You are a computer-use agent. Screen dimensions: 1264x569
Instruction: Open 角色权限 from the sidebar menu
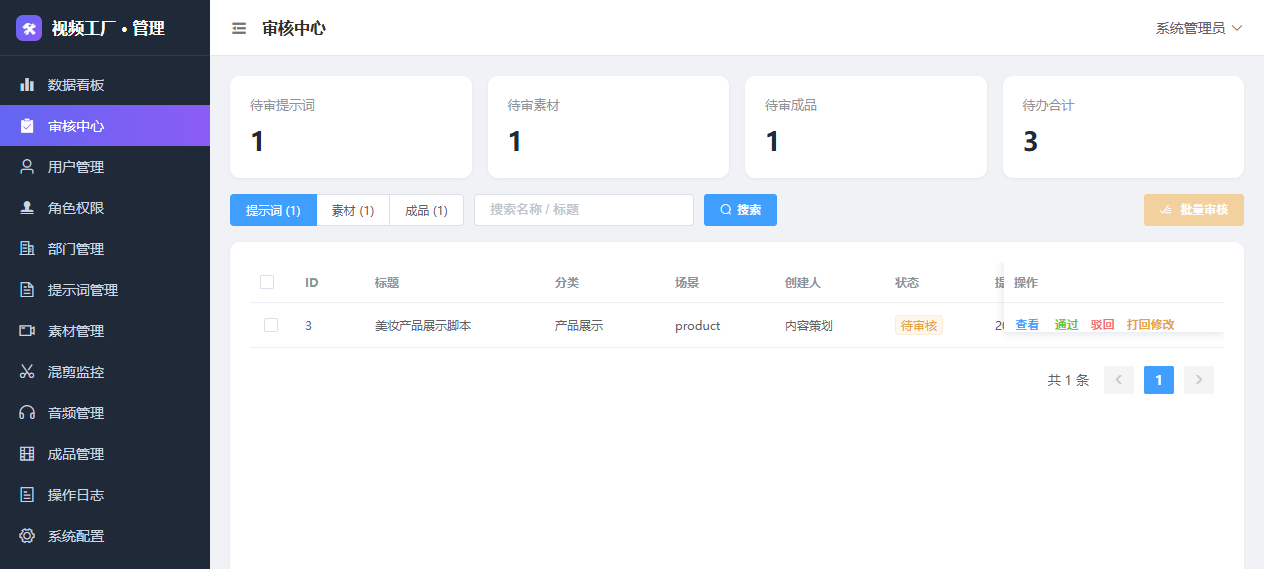105,208
